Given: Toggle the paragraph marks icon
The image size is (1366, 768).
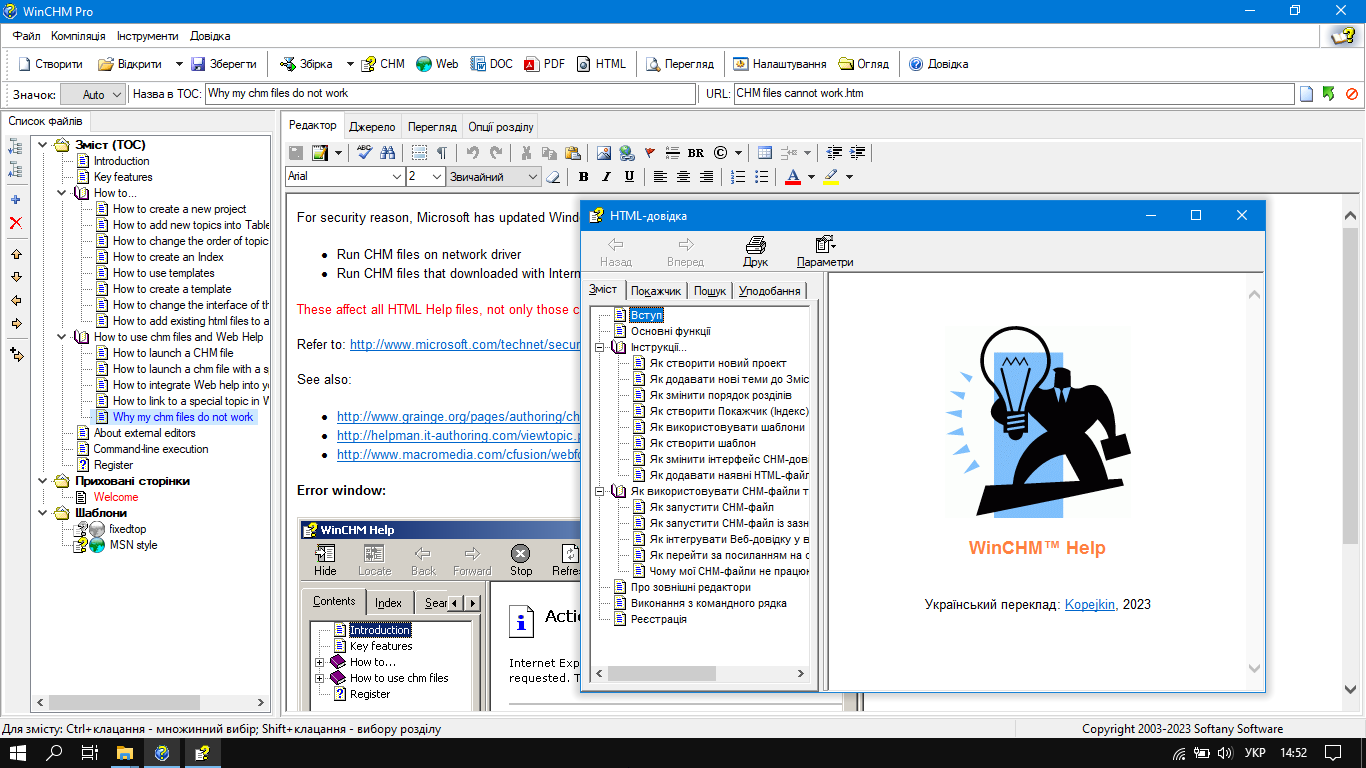Looking at the screenshot, I should coord(442,153).
